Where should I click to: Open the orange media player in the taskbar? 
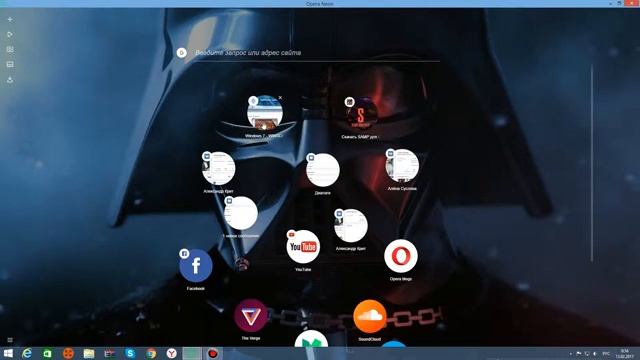(68, 353)
